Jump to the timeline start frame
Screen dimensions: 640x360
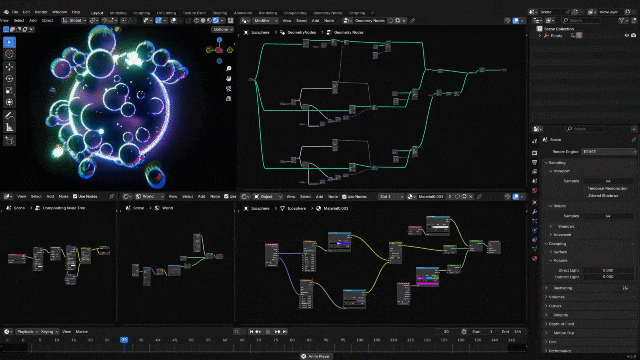251,332
